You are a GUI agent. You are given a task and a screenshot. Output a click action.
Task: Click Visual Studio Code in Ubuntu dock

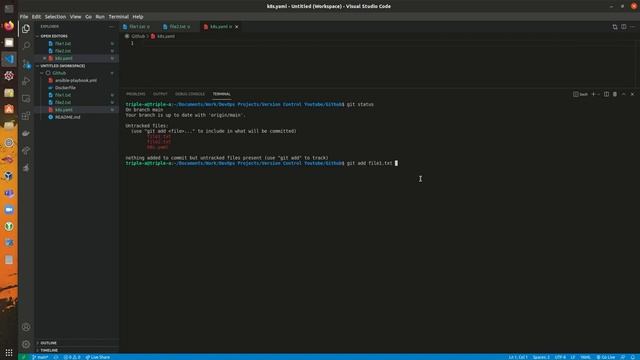point(9,59)
